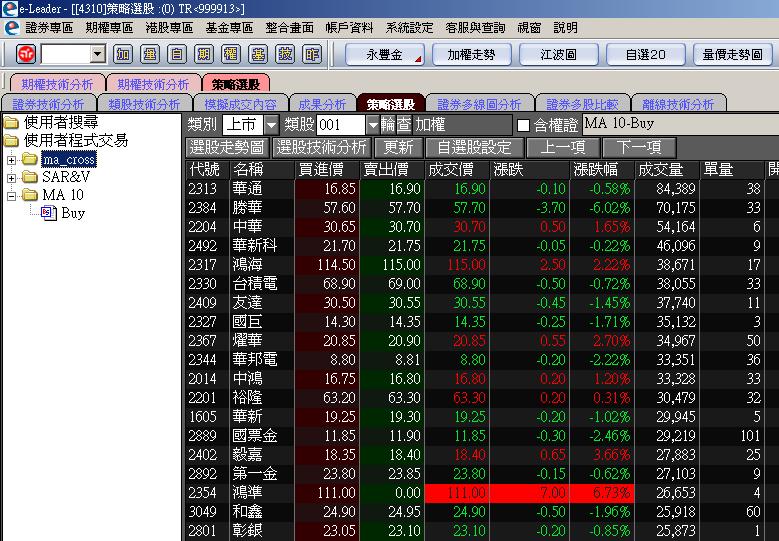The height and width of the screenshot is (541, 779).
Task: Click the 技 toolbar icon
Action: [x=285, y=54]
